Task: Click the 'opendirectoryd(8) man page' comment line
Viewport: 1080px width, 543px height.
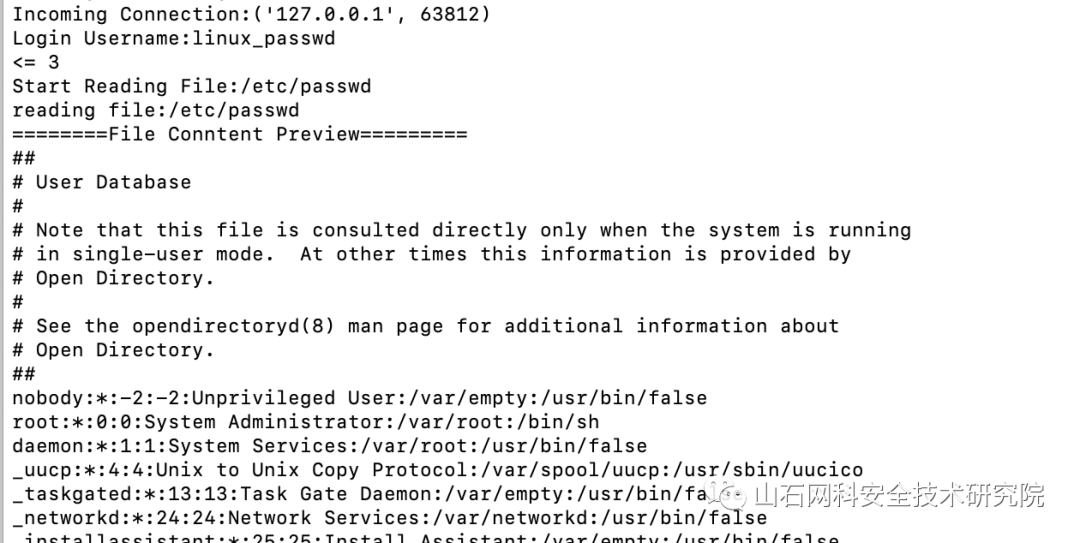Action: click(x=426, y=326)
